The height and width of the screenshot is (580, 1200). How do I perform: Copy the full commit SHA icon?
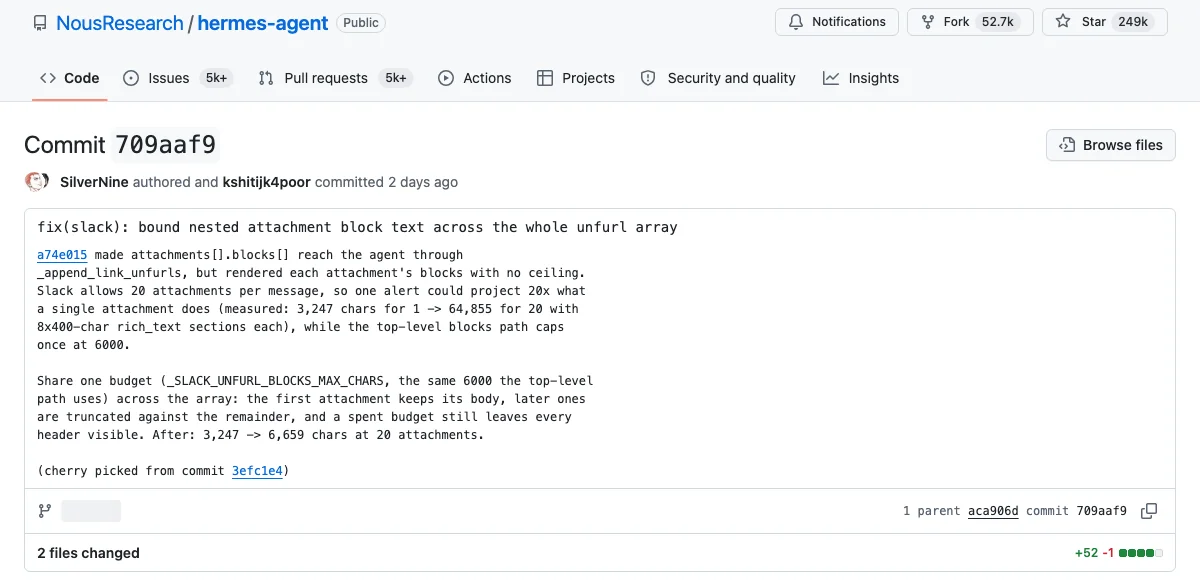(1149, 511)
